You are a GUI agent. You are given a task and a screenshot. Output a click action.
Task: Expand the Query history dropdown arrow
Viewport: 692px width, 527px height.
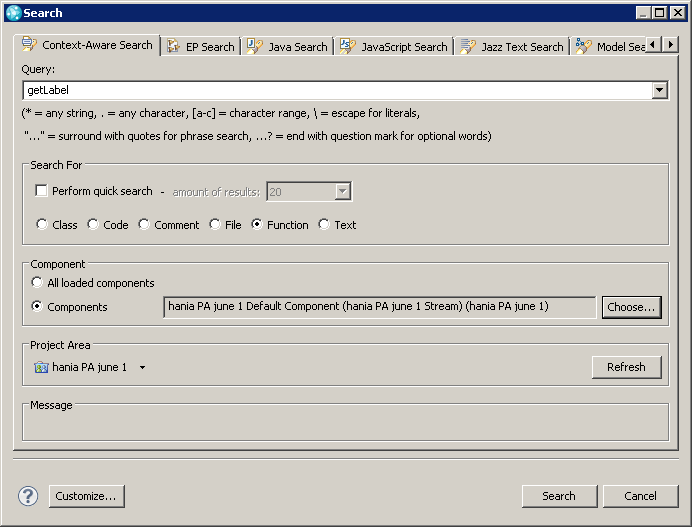[659, 90]
